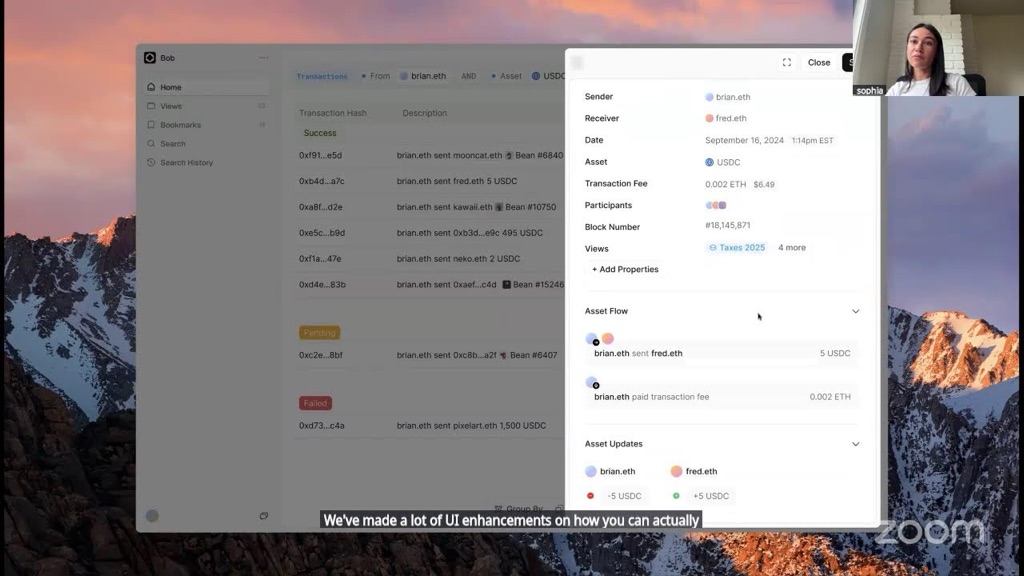The height and width of the screenshot is (576, 1024).
Task: Open the three-dot menu next to Bob
Action: pos(263,58)
